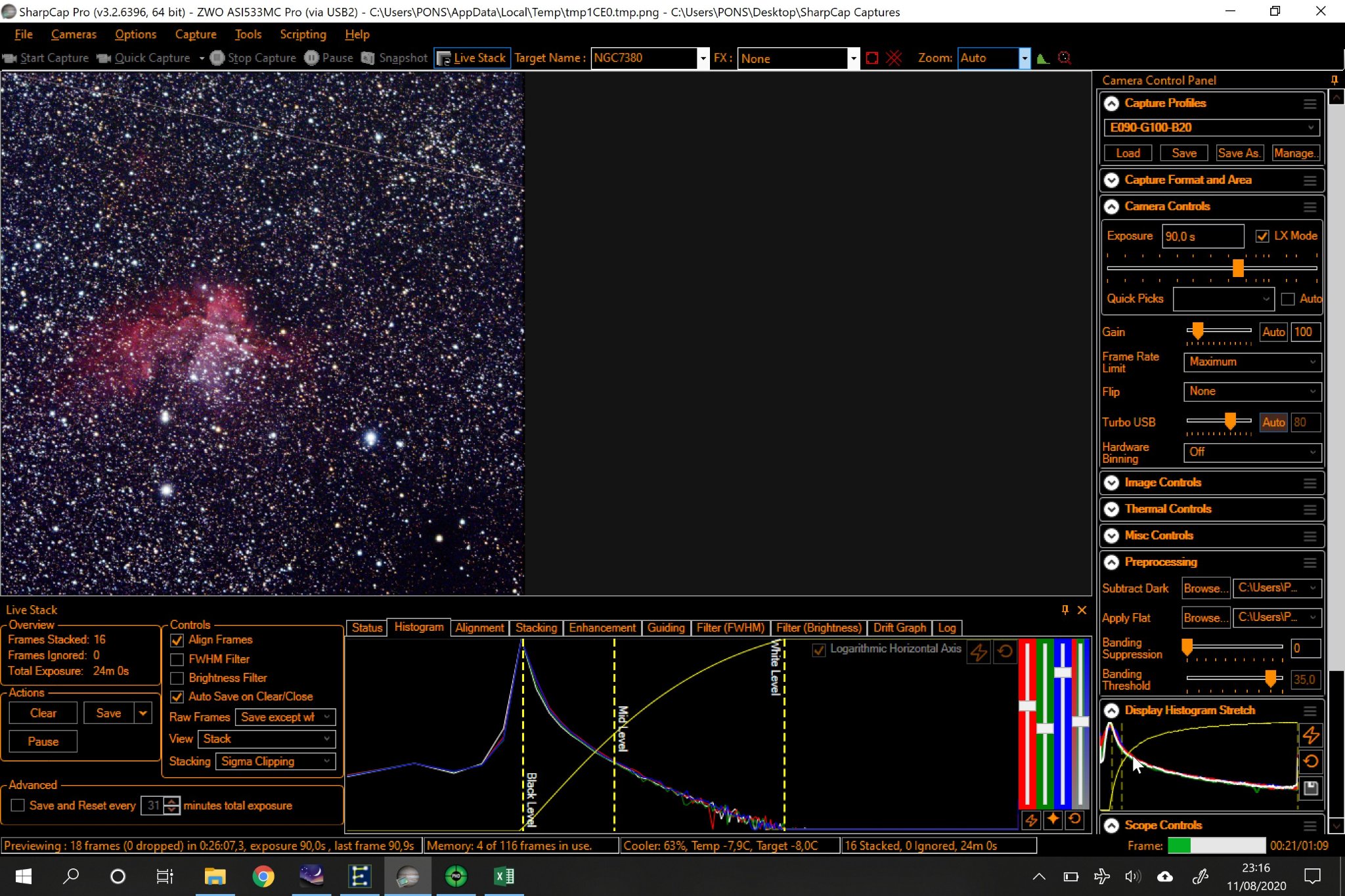The image size is (1345, 896).
Task: Expand the Thermal Controls section
Action: 1111,509
